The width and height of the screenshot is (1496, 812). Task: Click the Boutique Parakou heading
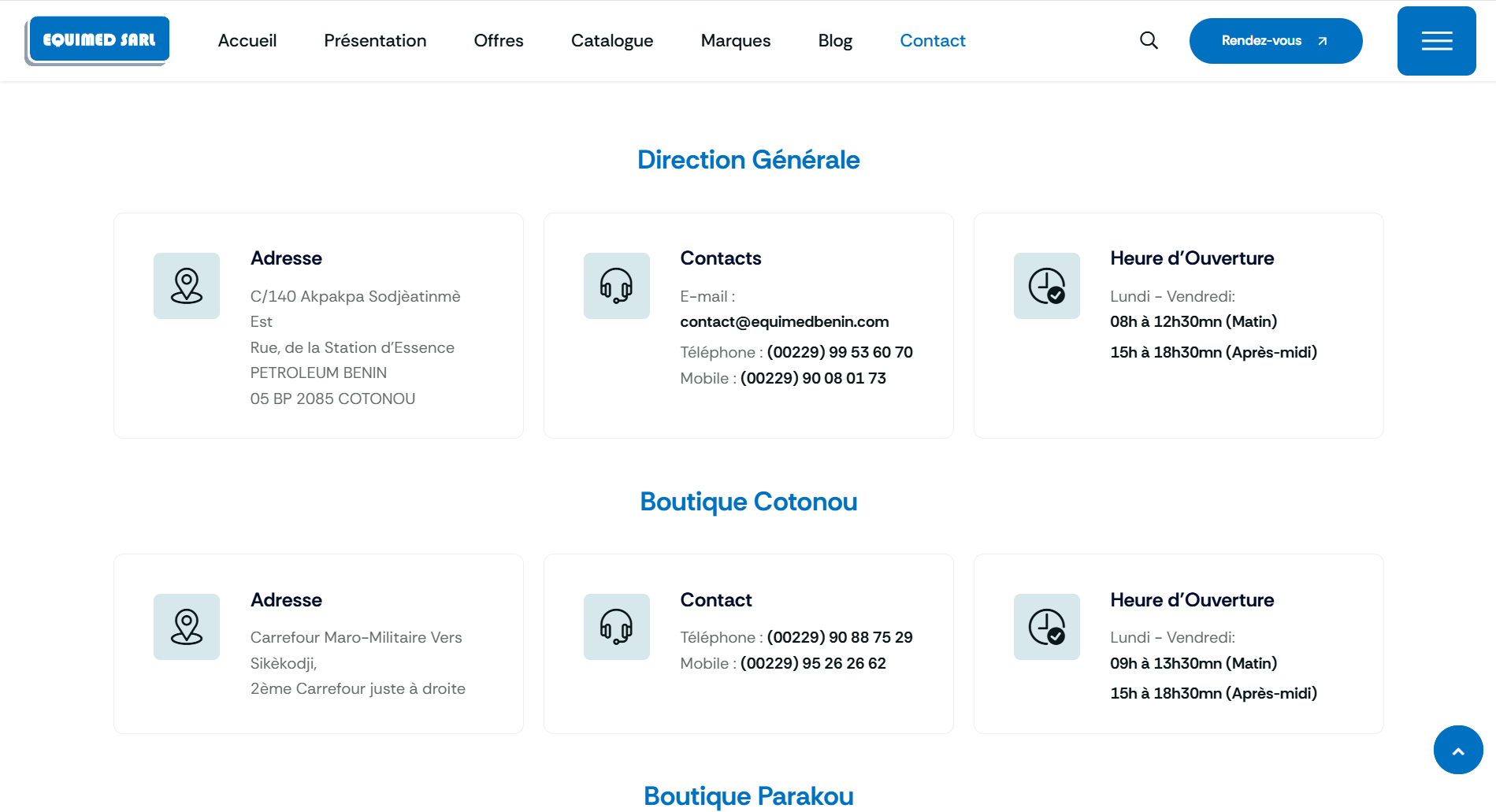(748, 796)
